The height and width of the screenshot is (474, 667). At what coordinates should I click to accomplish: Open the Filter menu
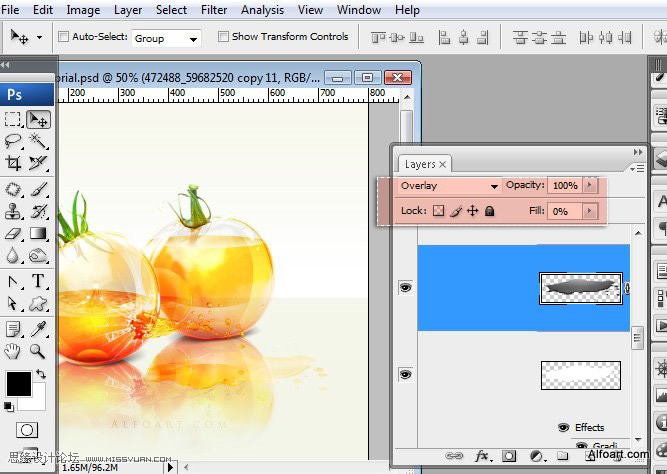pyautogui.click(x=214, y=10)
